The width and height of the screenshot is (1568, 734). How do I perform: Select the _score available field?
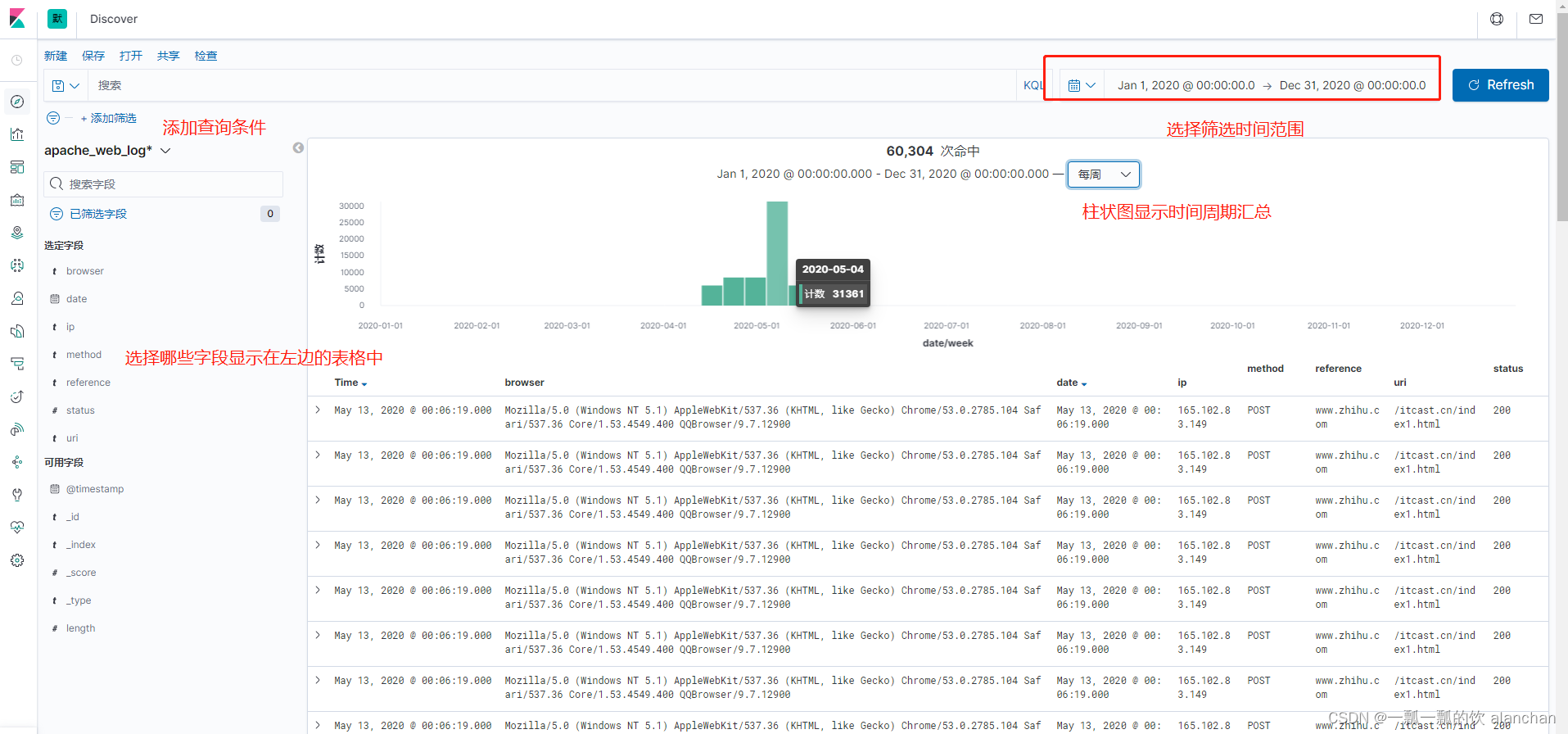pos(81,573)
